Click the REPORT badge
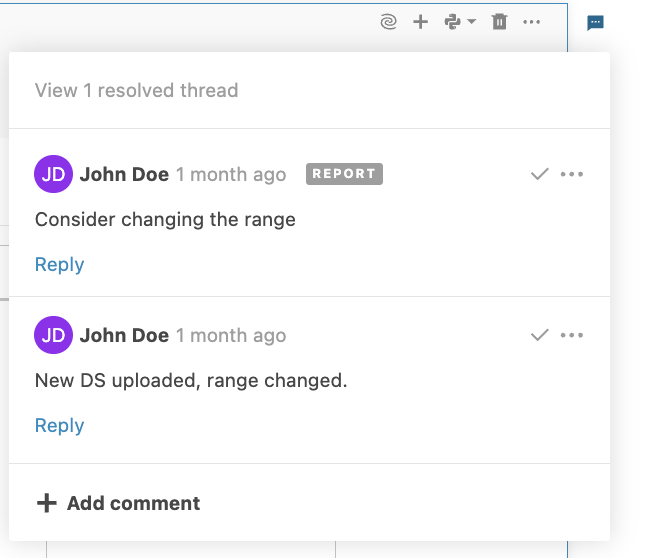Viewport: 656px width, 558px height. [x=344, y=174]
